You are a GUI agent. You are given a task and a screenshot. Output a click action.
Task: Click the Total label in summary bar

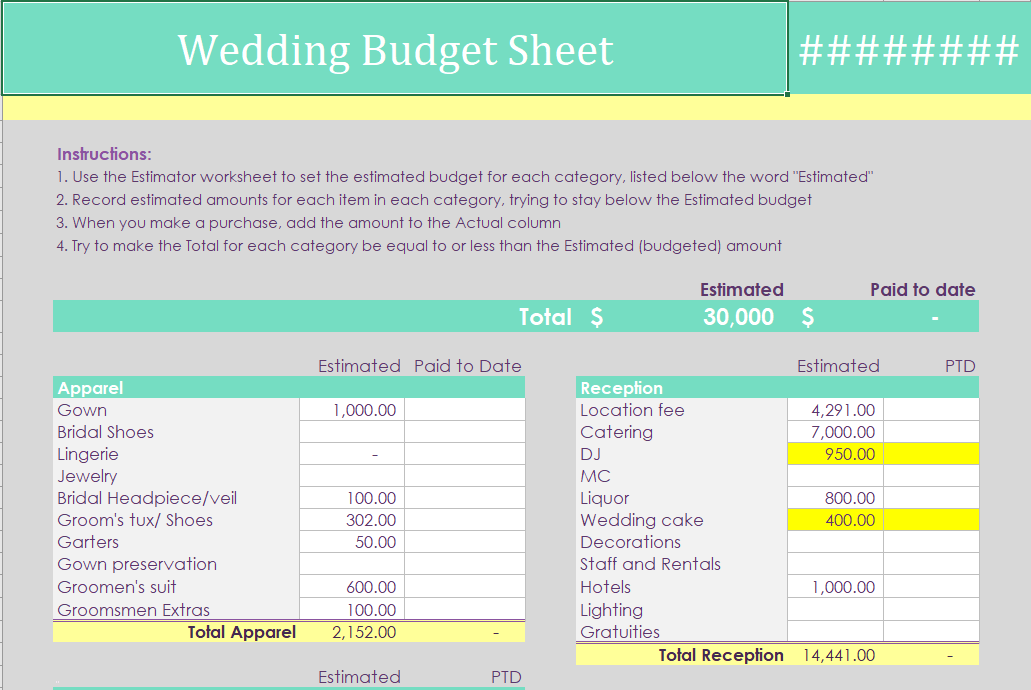pyautogui.click(x=545, y=316)
